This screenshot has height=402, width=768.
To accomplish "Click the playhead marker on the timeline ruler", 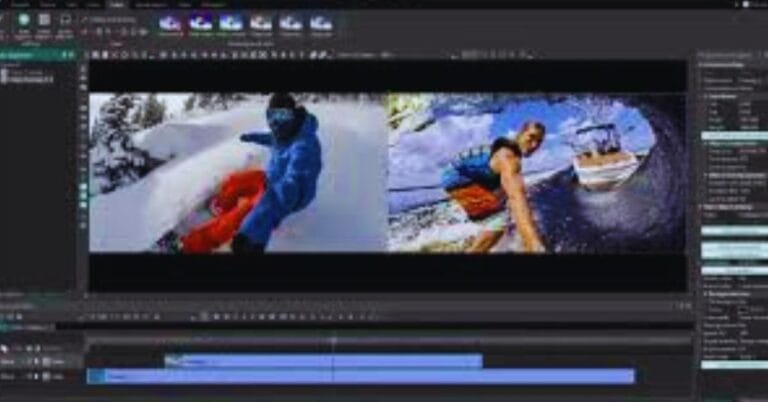I will [334, 339].
